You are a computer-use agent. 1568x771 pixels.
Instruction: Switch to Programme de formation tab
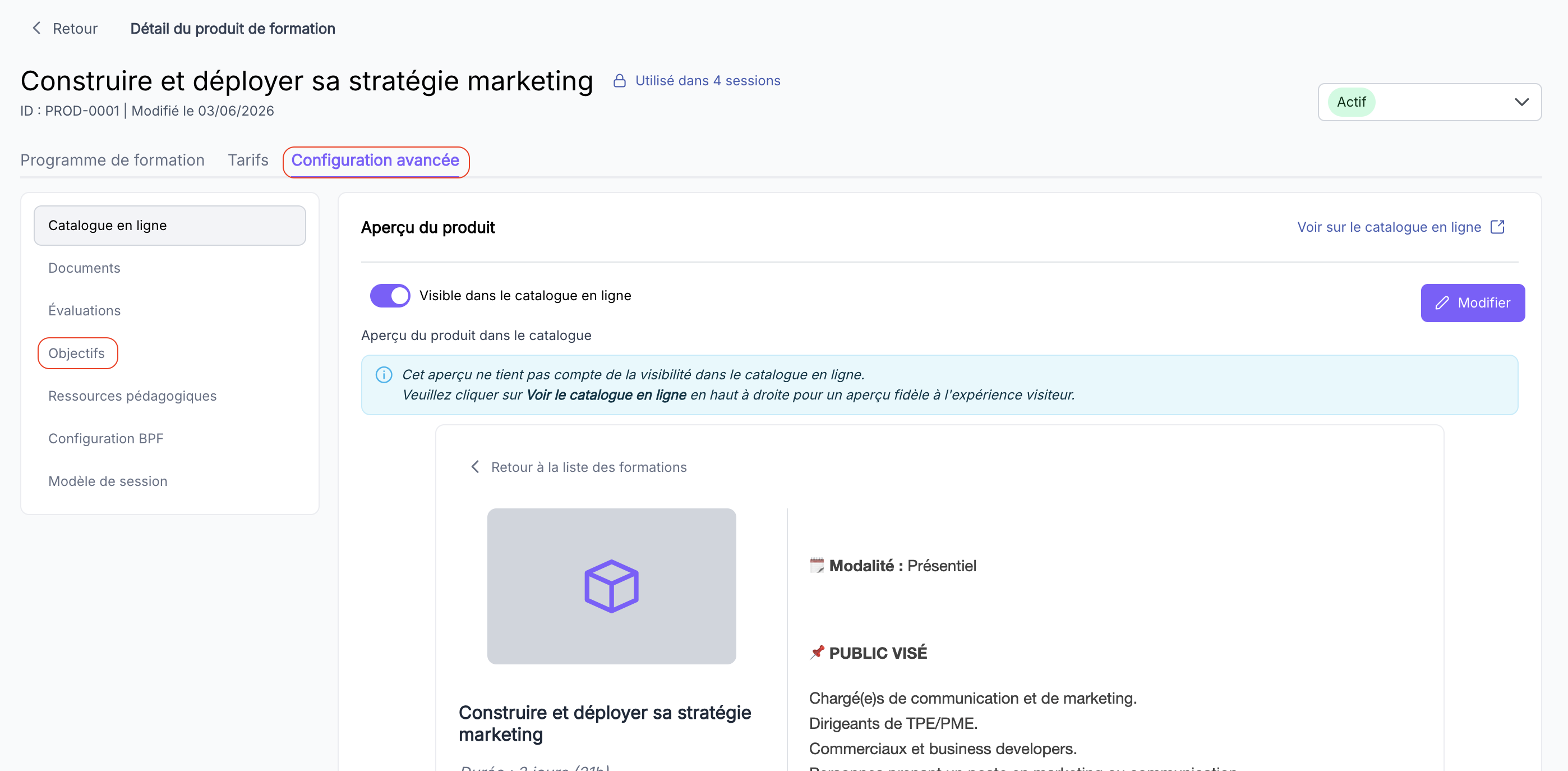(x=113, y=160)
